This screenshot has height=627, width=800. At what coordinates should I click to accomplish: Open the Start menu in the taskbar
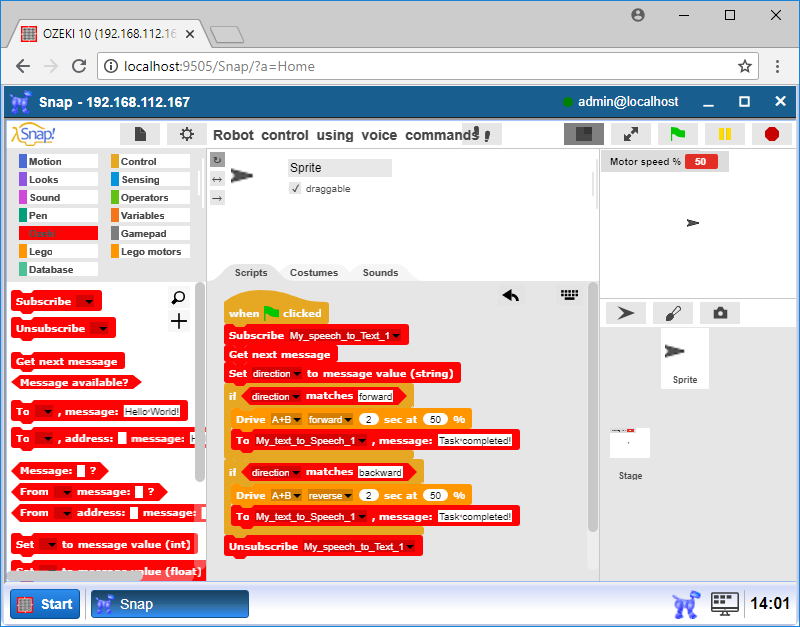(45, 604)
